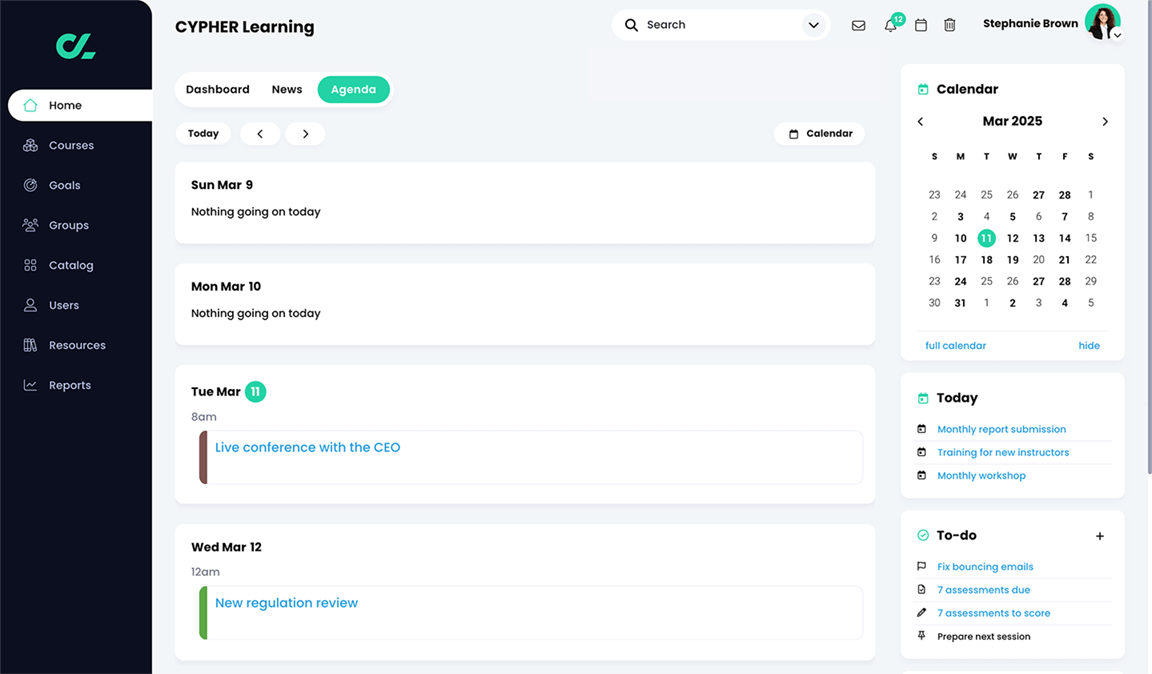Open Training for new instructors item
This screenshot has height=674, width=1152.
tap(1003, 453)
